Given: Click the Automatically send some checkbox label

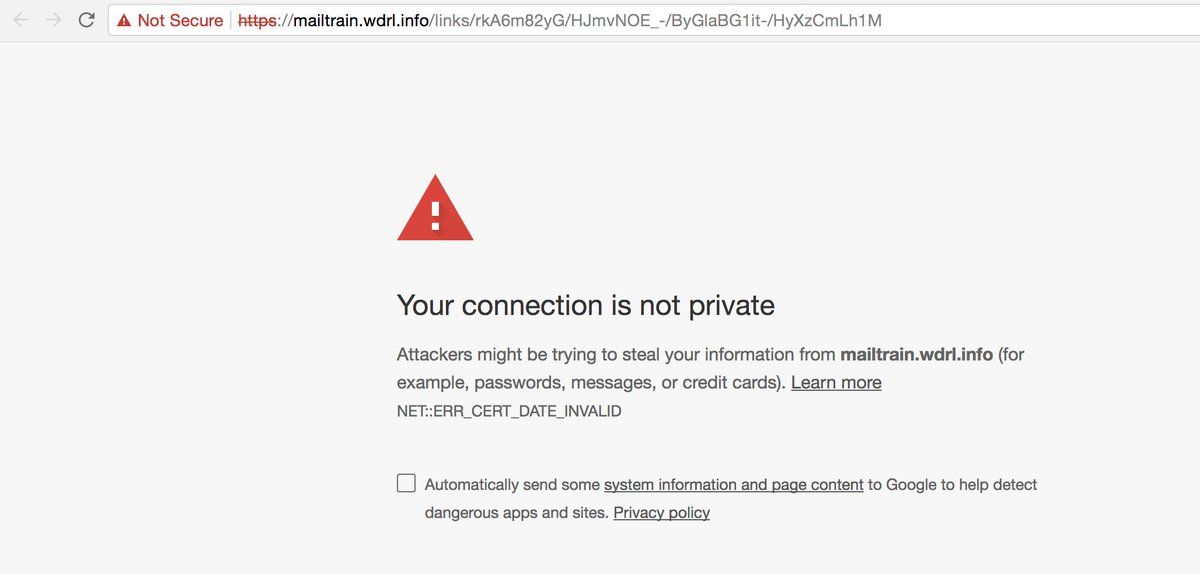Looking at the screenshot, I should tap(512, 484).
